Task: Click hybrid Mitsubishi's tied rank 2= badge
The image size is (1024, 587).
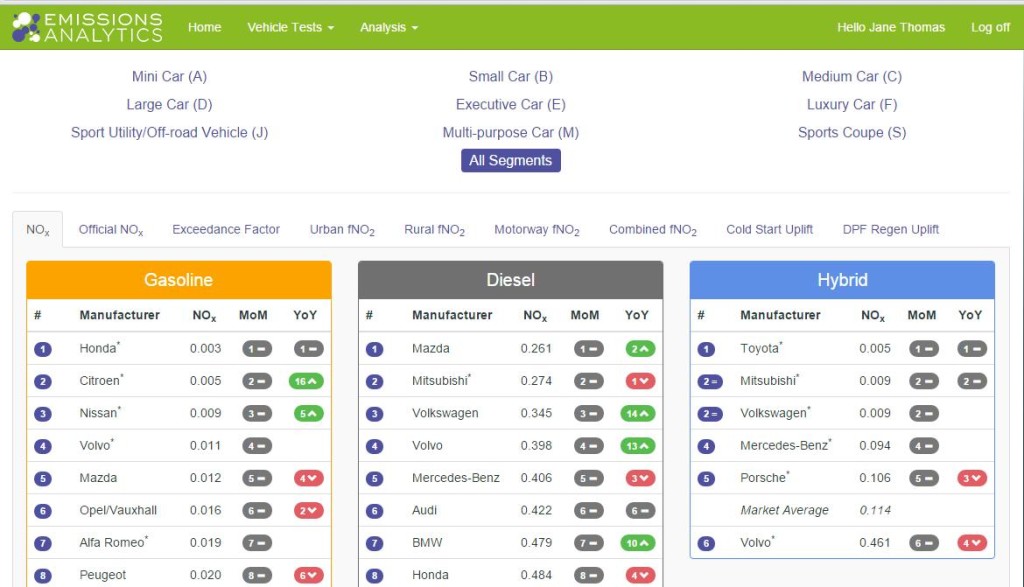Action: pos(710,381)
